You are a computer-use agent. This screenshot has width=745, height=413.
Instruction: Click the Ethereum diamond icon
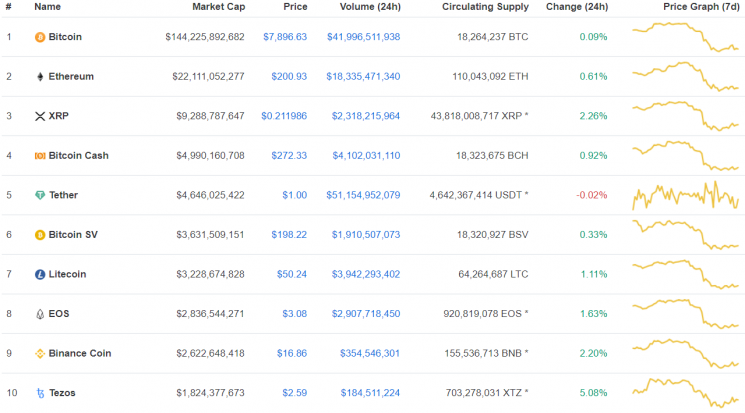point(40,77)
